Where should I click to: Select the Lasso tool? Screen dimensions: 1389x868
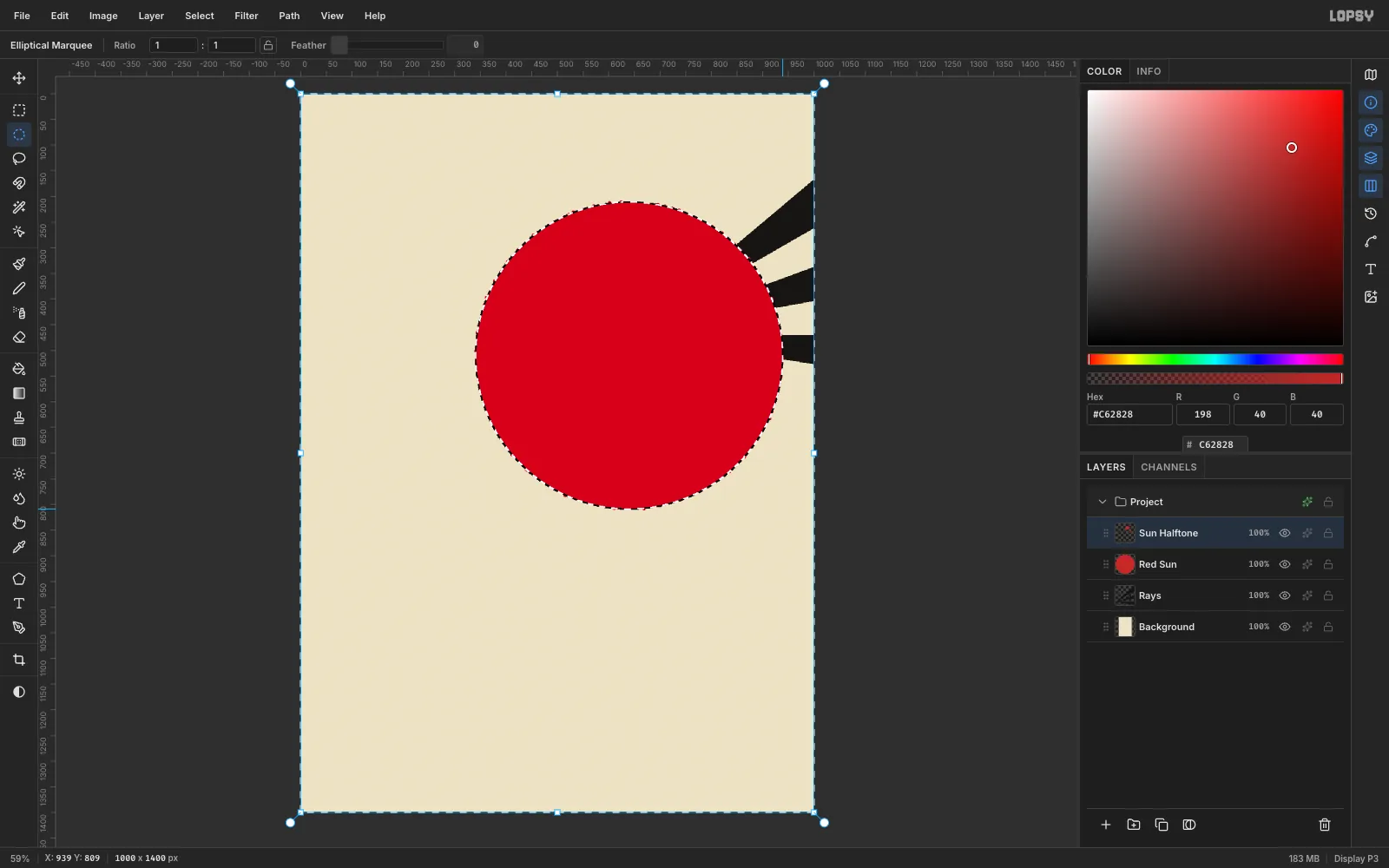tap(19, 159)
